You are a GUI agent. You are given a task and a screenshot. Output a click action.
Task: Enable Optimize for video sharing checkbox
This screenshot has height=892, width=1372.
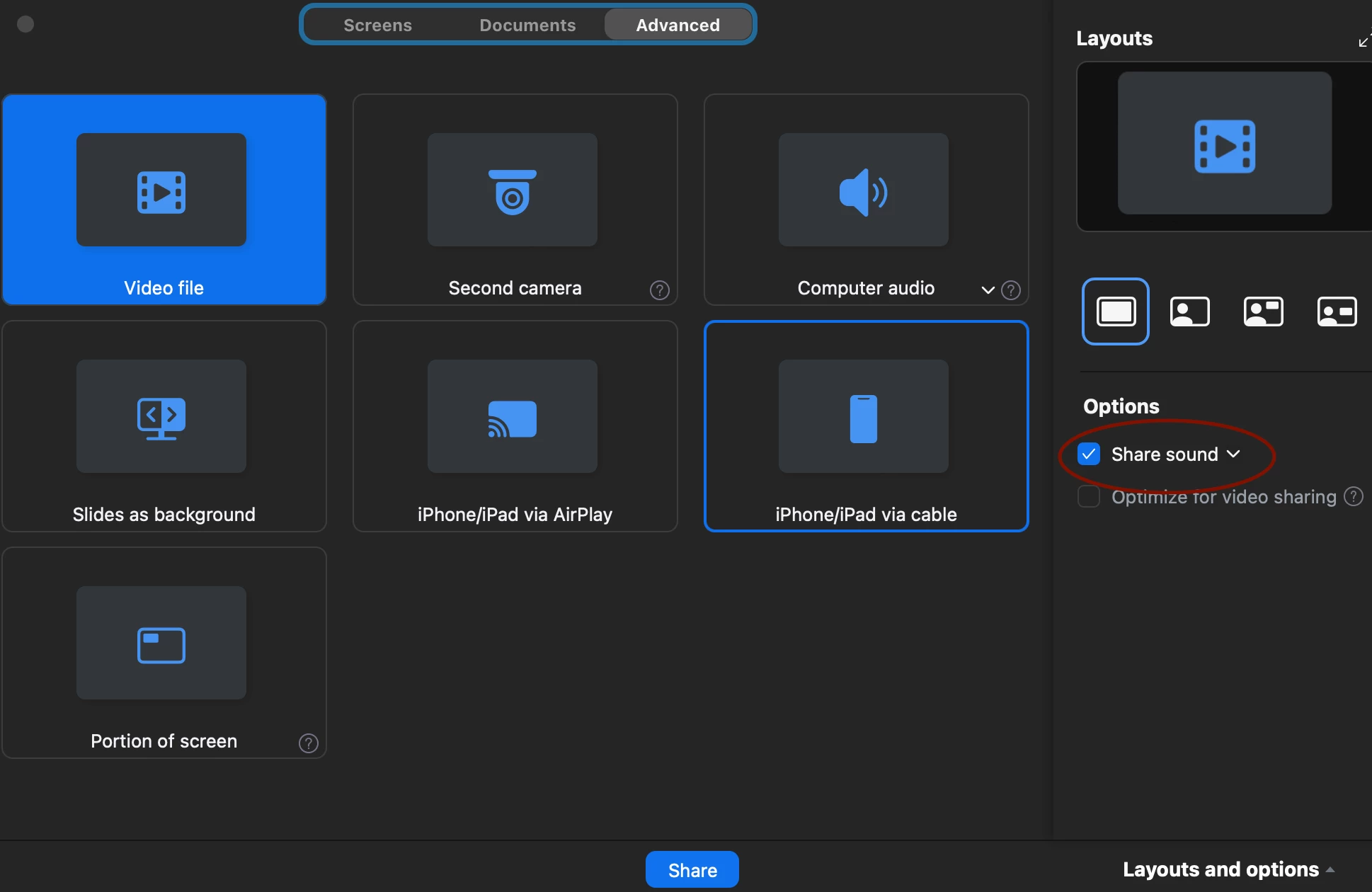pyautogui.click(x=1089, y=497)
